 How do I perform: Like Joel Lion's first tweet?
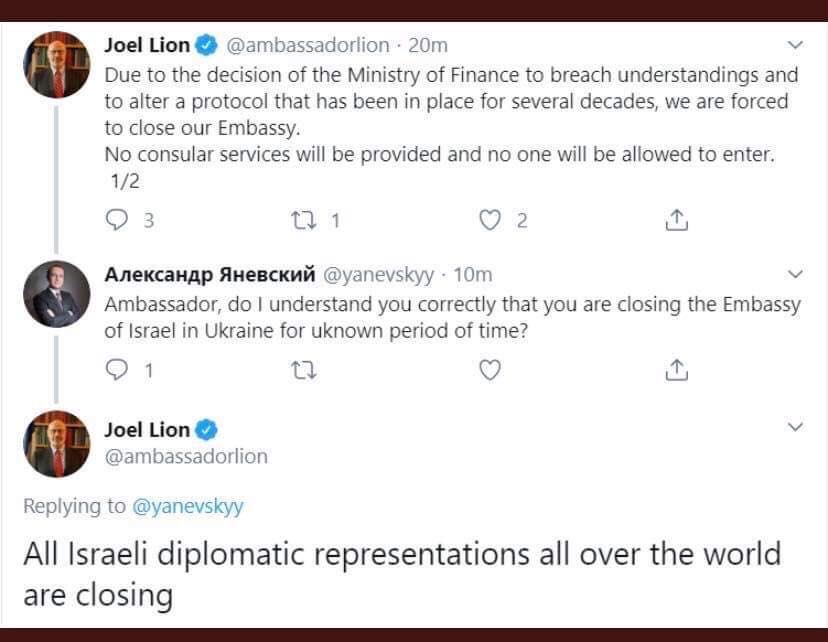(x=489, y=220)
